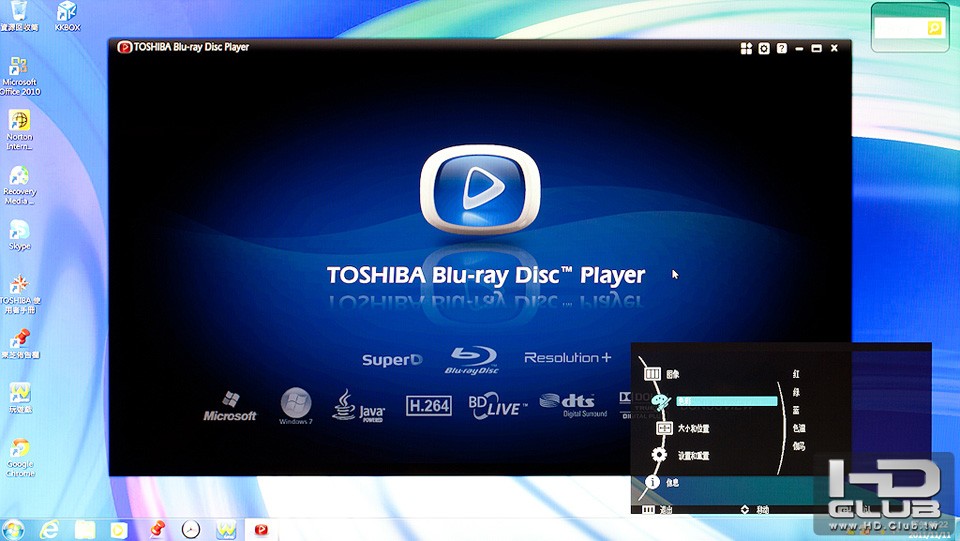Open the Recovery Media desktop shortcut
The height and width of the screenshot is (541, 960).
tap(19, 185)
